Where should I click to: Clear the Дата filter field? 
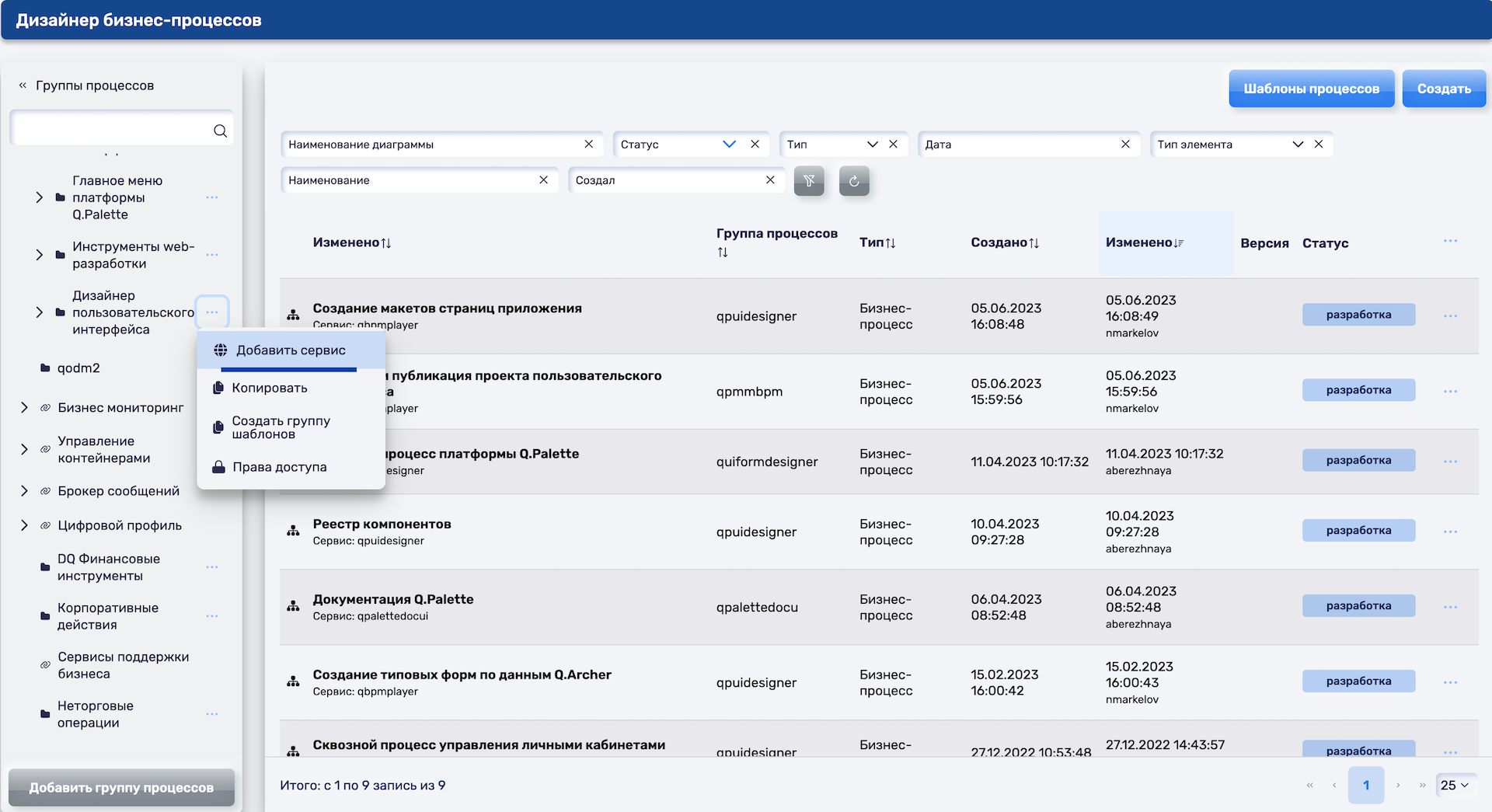(1125, 144)
